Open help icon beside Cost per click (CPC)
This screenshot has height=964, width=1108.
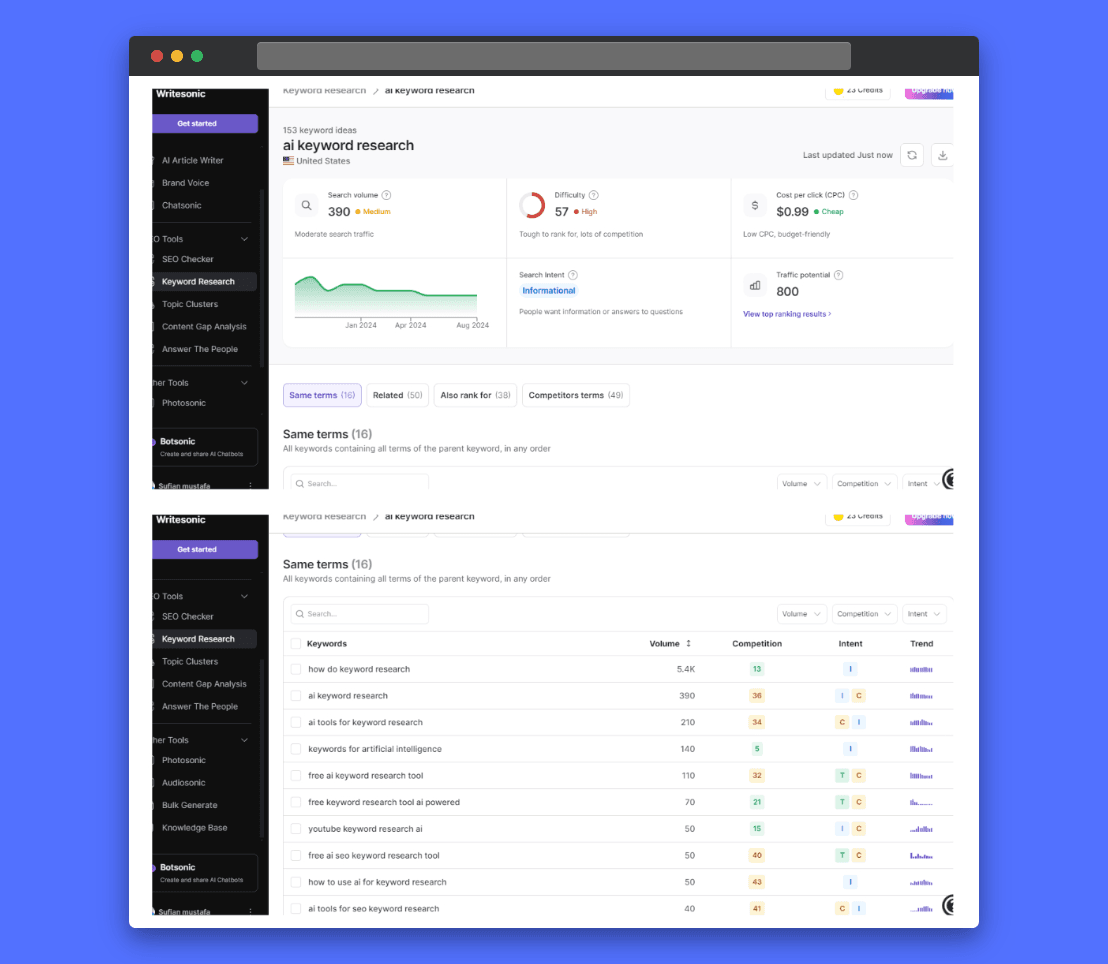(854, 195)
